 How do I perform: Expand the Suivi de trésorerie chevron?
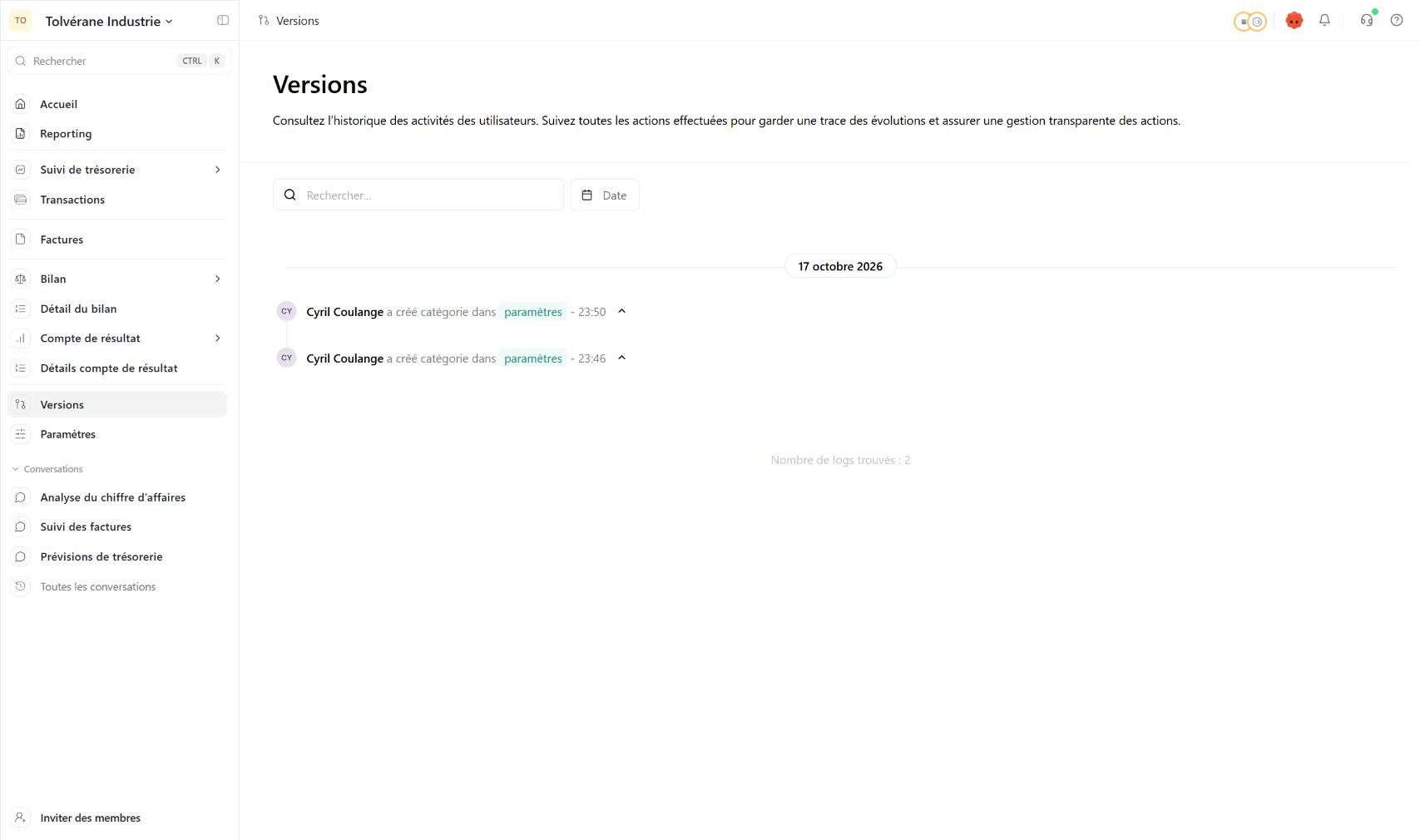(218, 170)
